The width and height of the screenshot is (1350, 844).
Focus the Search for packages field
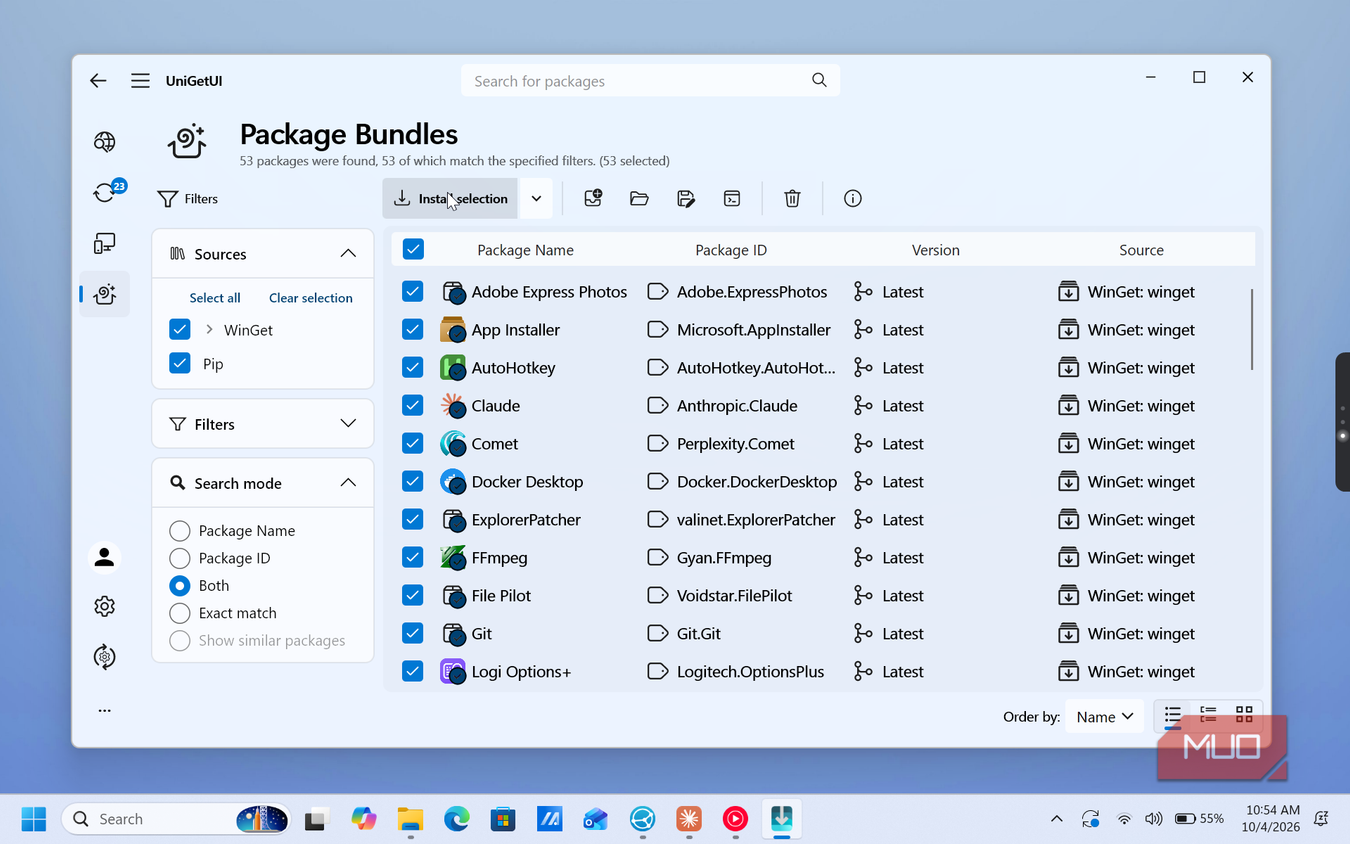(x=650, y=81)
